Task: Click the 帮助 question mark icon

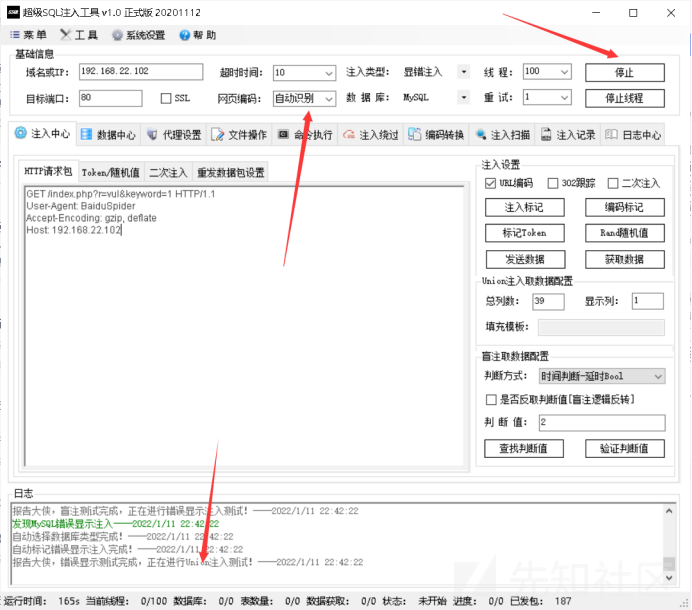Action: coord(184,35)
